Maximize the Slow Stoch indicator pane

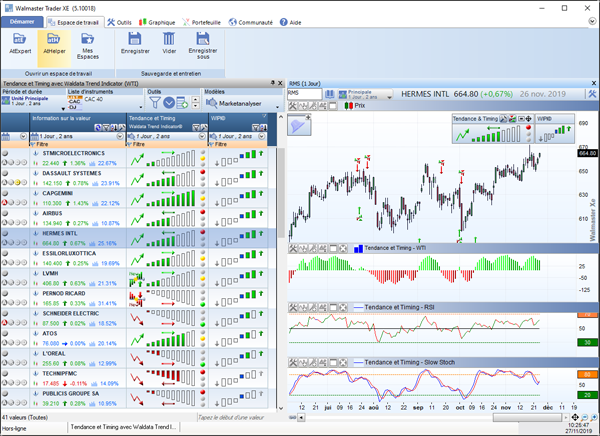(x=333, y=363)
